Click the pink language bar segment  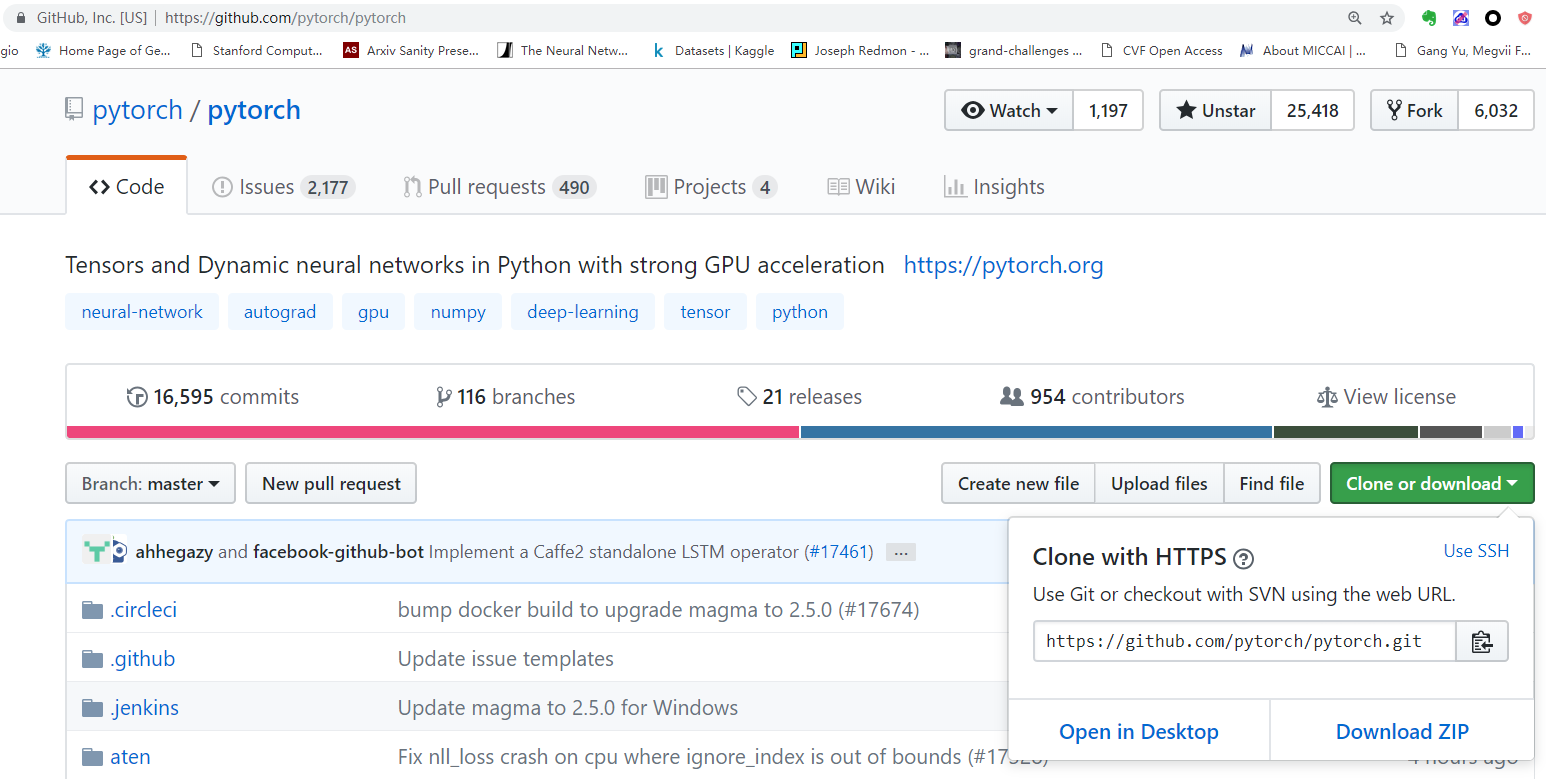pyautogui.click(x=433, y=432)
